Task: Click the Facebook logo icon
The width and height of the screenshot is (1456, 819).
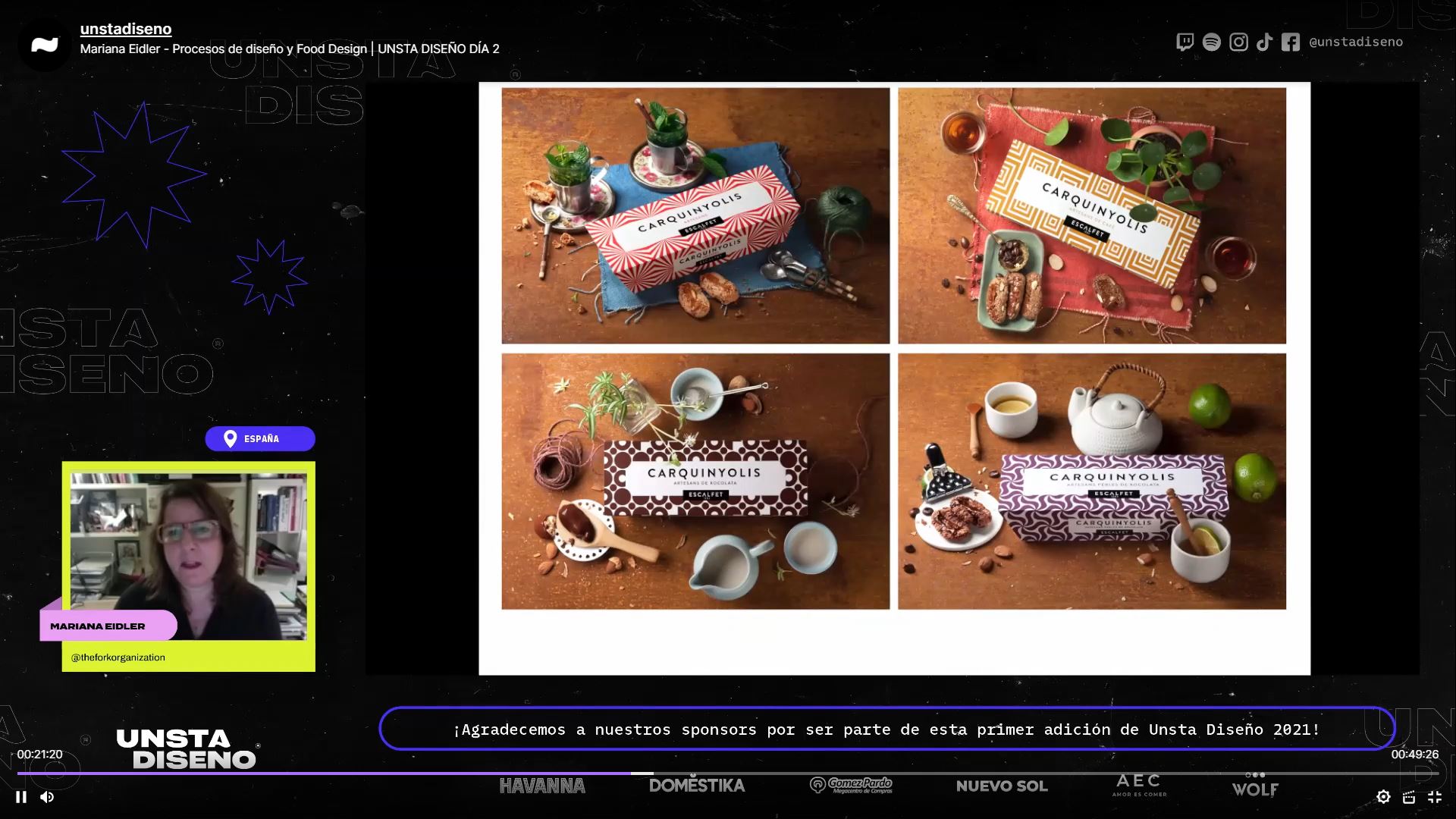Action: coord(1291,42)
